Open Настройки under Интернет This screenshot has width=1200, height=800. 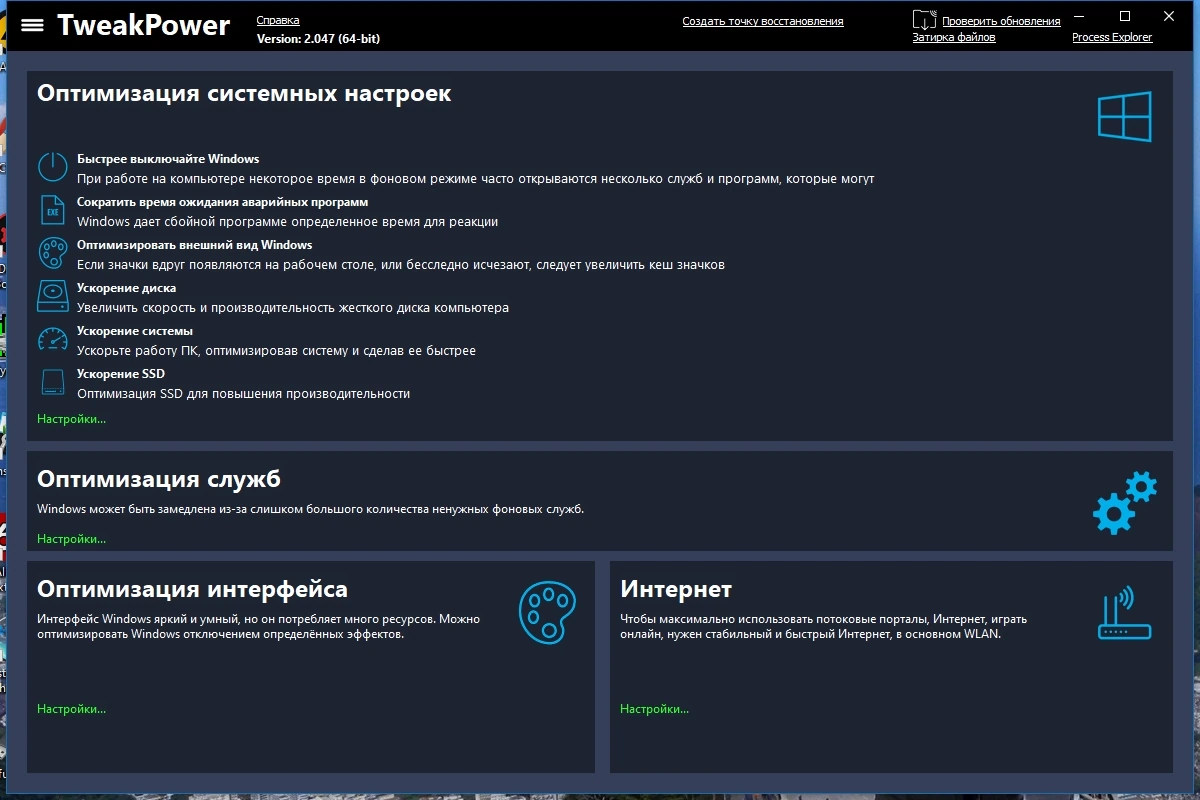(655, 709)
